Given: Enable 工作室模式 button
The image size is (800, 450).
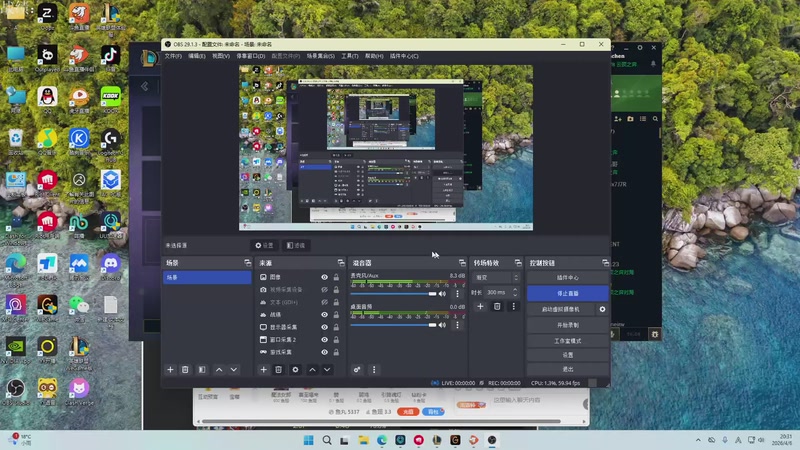Looking at the screenshot, I should tap(567, 341).
